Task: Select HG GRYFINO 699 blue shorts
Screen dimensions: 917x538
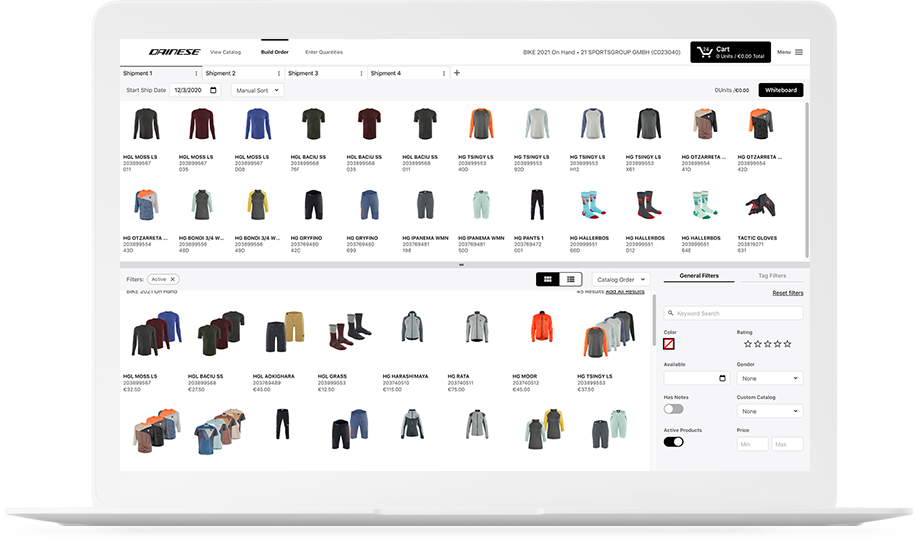Action: tap(369, 205)
